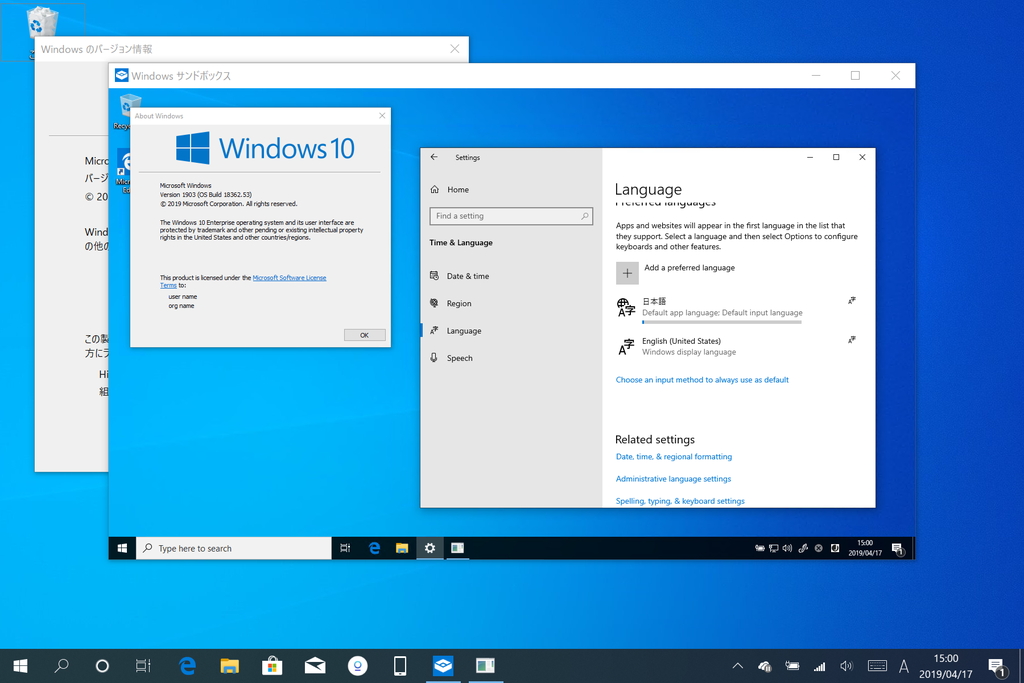Launch Microsoft Edge from the sandbox taskbar
Image resolution: width=1024 pixels, height=683 pixels.
(374, 548)
